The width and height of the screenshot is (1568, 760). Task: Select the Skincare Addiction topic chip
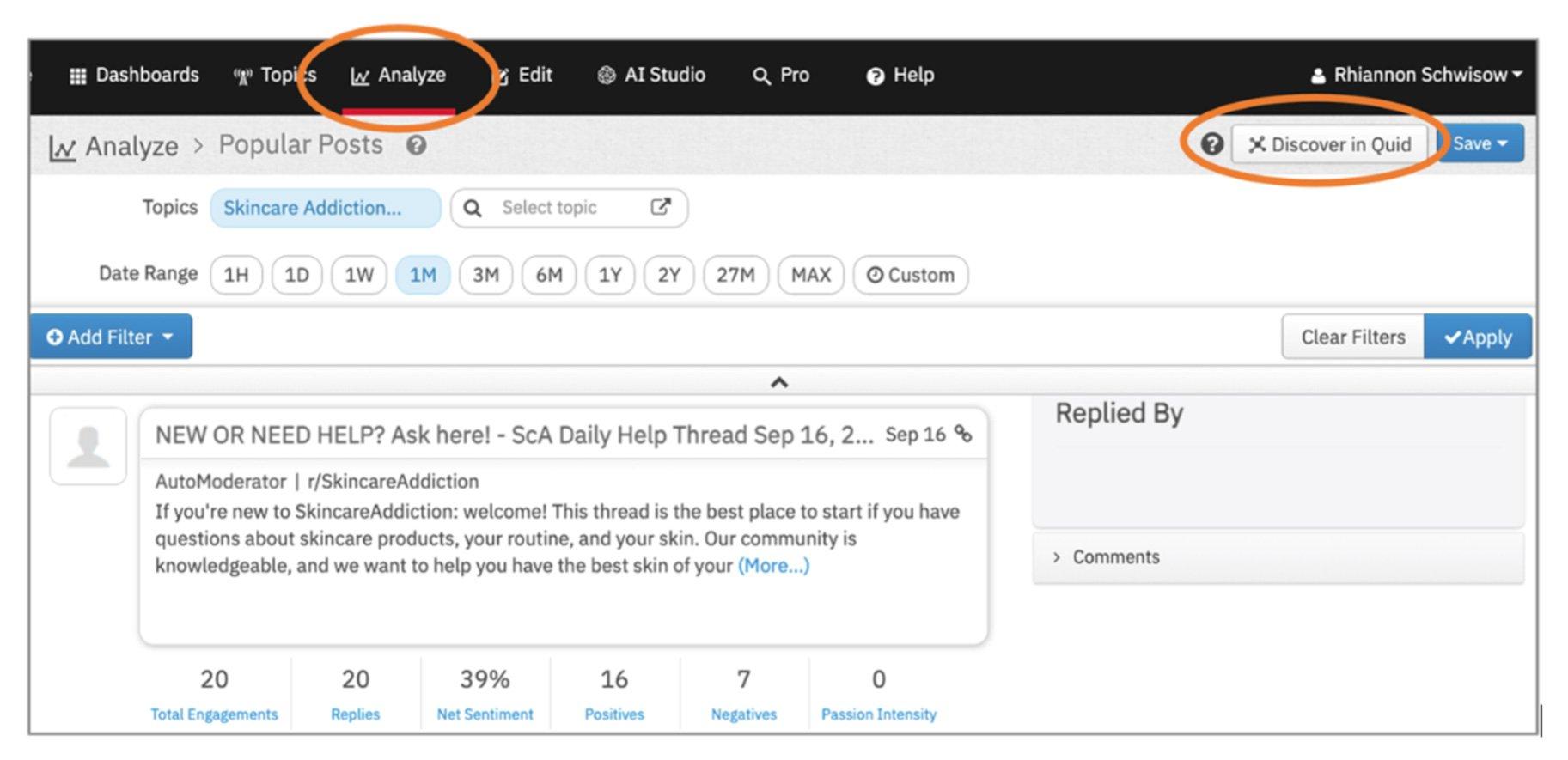326,208
